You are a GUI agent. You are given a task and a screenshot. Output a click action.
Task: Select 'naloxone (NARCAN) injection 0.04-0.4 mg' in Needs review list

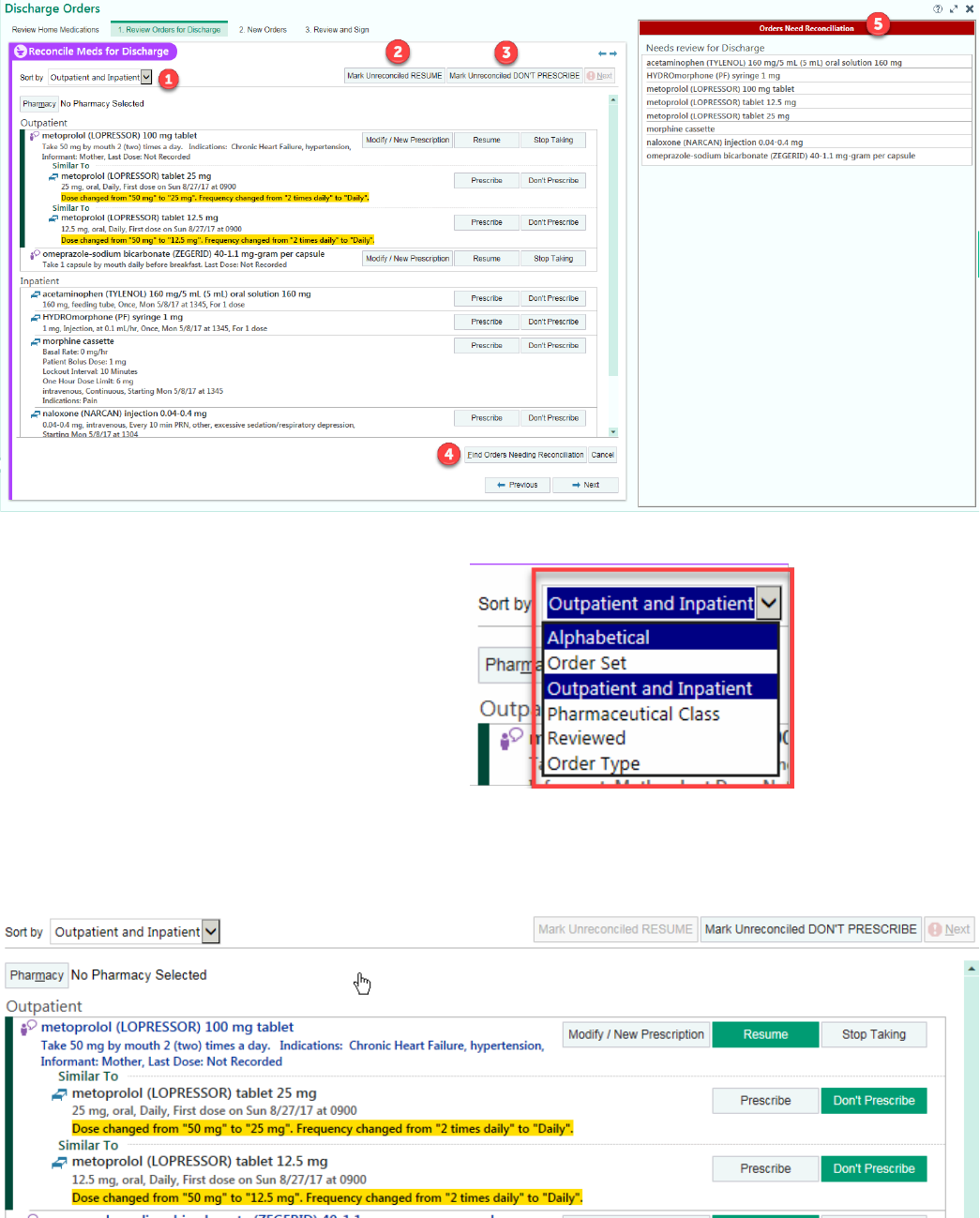pos(807,143)
